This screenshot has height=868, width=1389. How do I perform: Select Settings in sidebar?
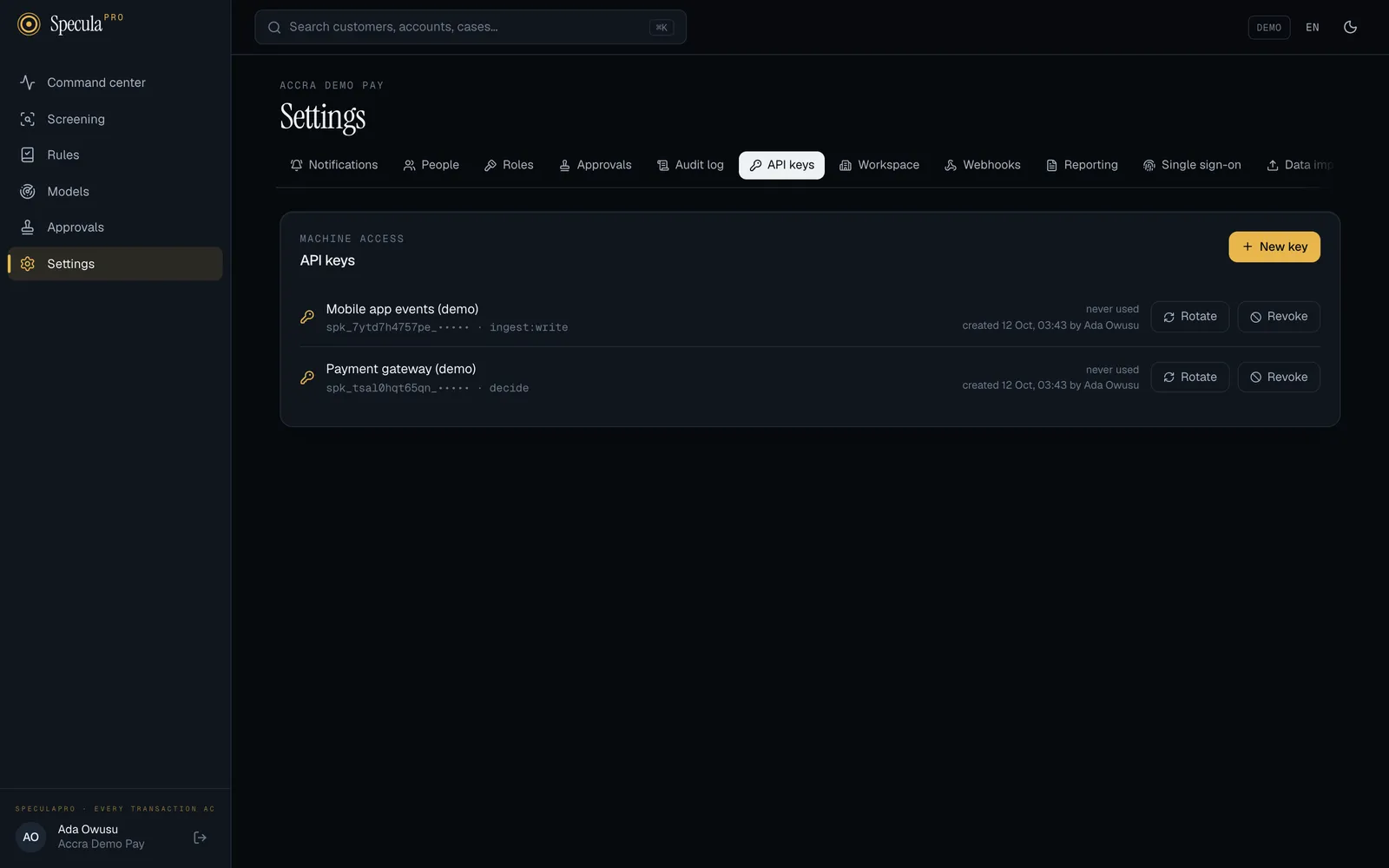[x=115, y=264]
